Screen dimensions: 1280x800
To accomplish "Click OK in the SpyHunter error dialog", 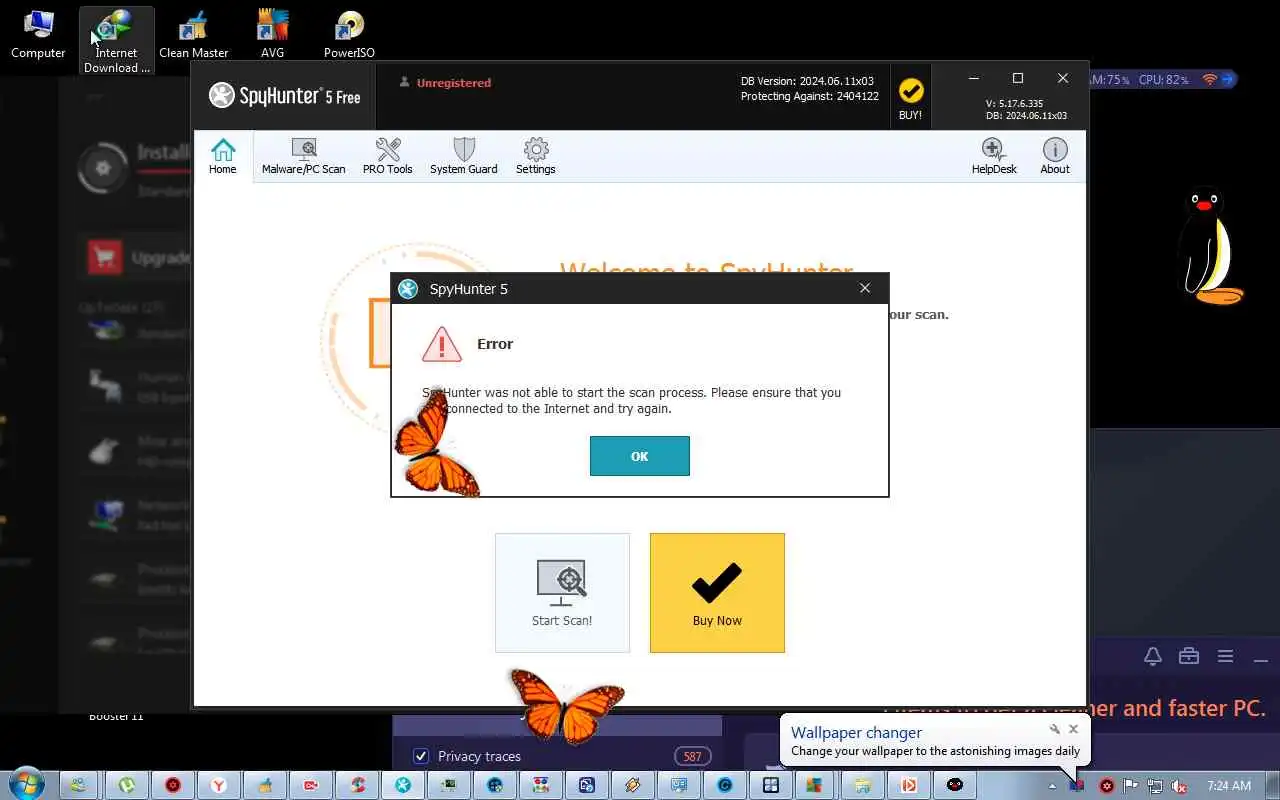I will pos(639,456).
